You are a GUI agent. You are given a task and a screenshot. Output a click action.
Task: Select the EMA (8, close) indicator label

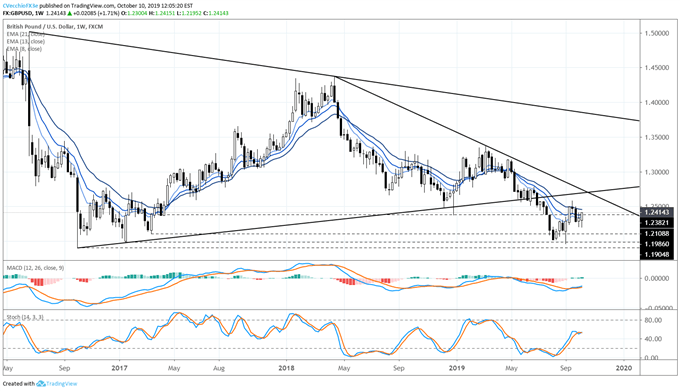[x=24, y=49]
